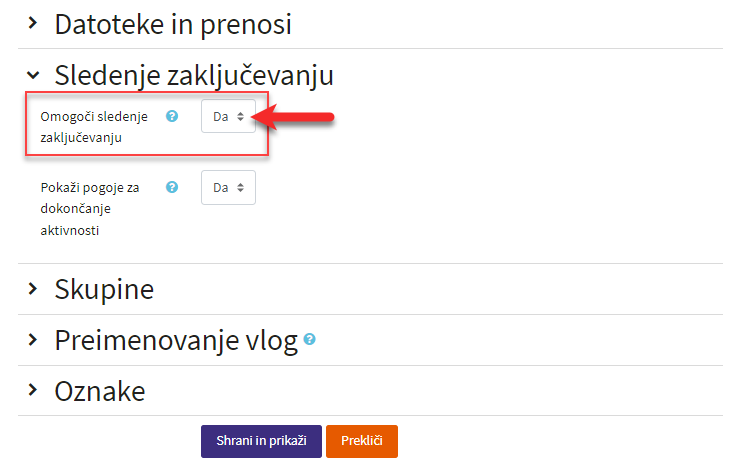
Task: Open the Omogoči sledenje zaključevanju dropdown
Action: click(228, 116)
